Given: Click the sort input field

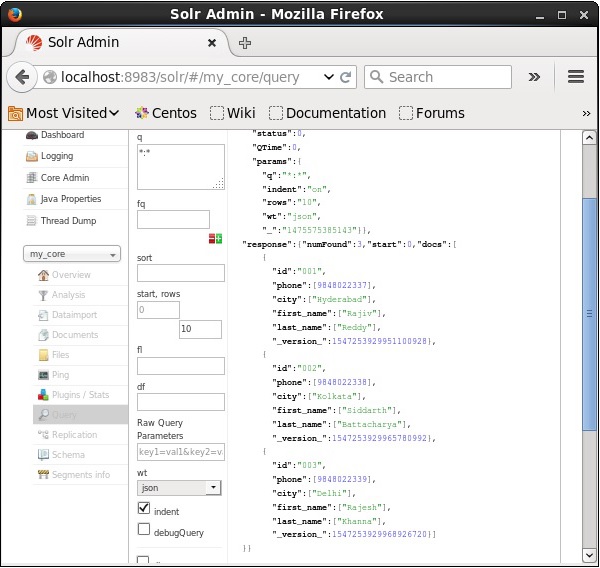Looking at the screenshot, I should 180,273.
